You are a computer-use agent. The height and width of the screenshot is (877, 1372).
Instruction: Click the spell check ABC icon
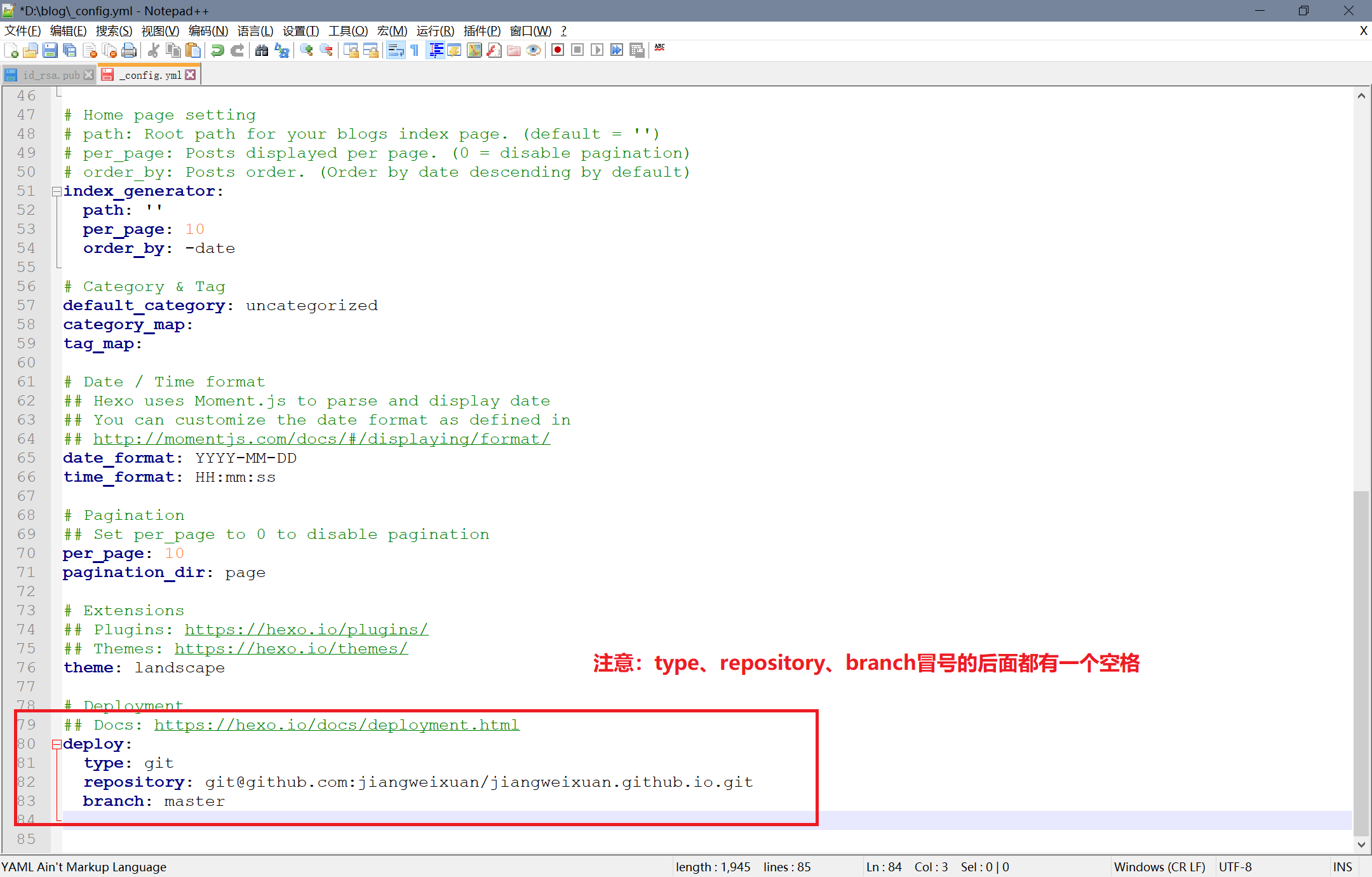click(660, 48)
